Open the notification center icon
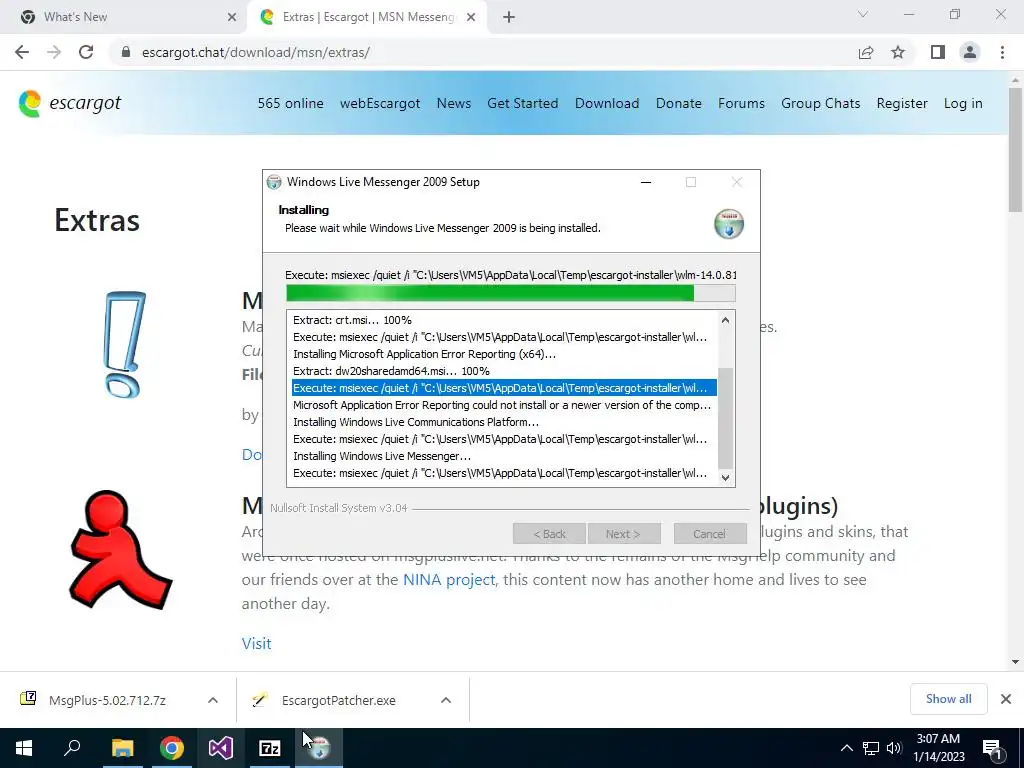The height and width of the screenshot is (768, 1024). 992,748
